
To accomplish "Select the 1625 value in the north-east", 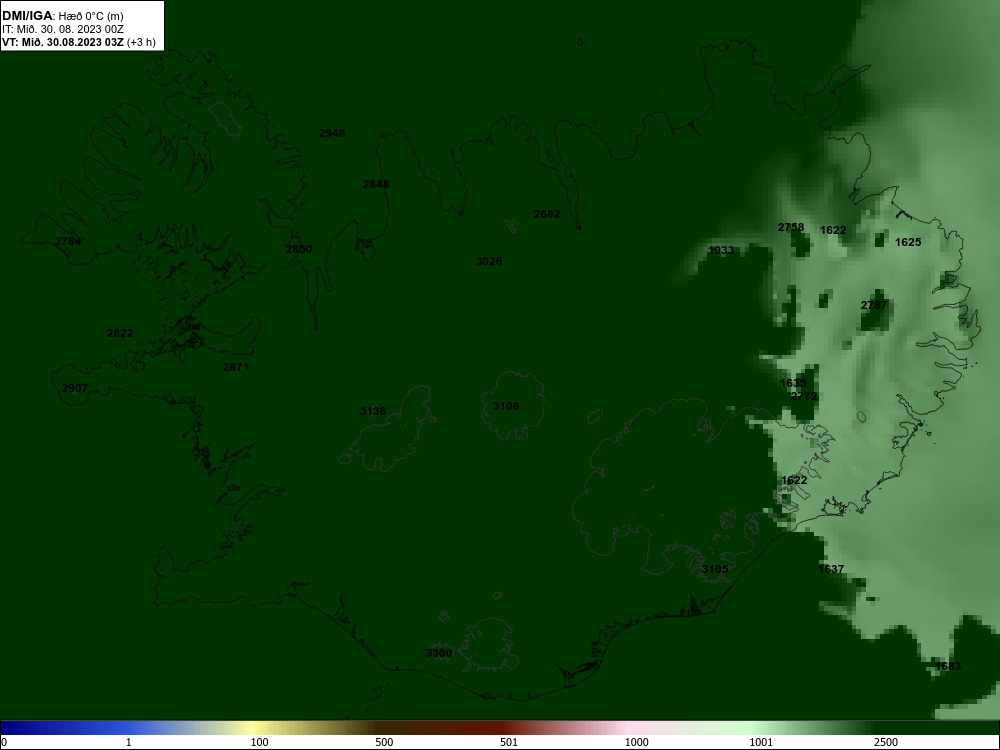I will click(908, 242).
